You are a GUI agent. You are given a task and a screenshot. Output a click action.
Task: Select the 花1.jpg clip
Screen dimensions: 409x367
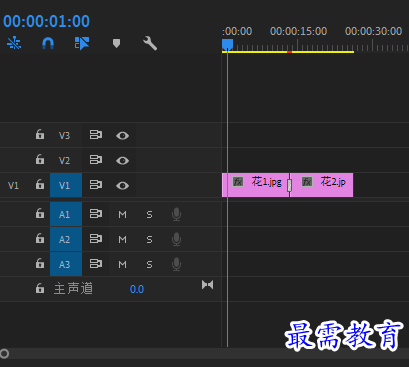point(255,185)
